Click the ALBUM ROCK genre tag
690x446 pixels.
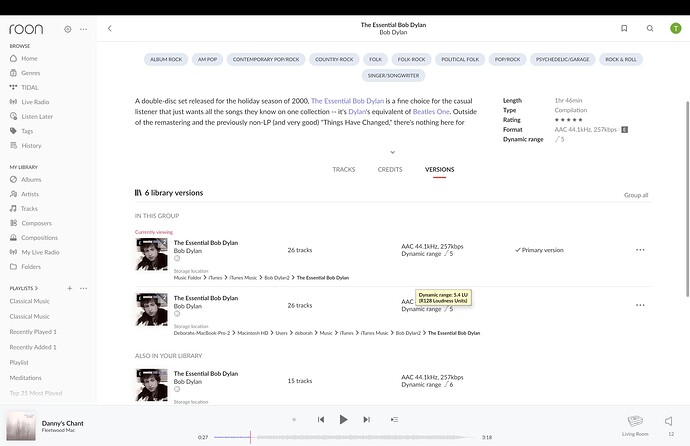pos(166,59)
